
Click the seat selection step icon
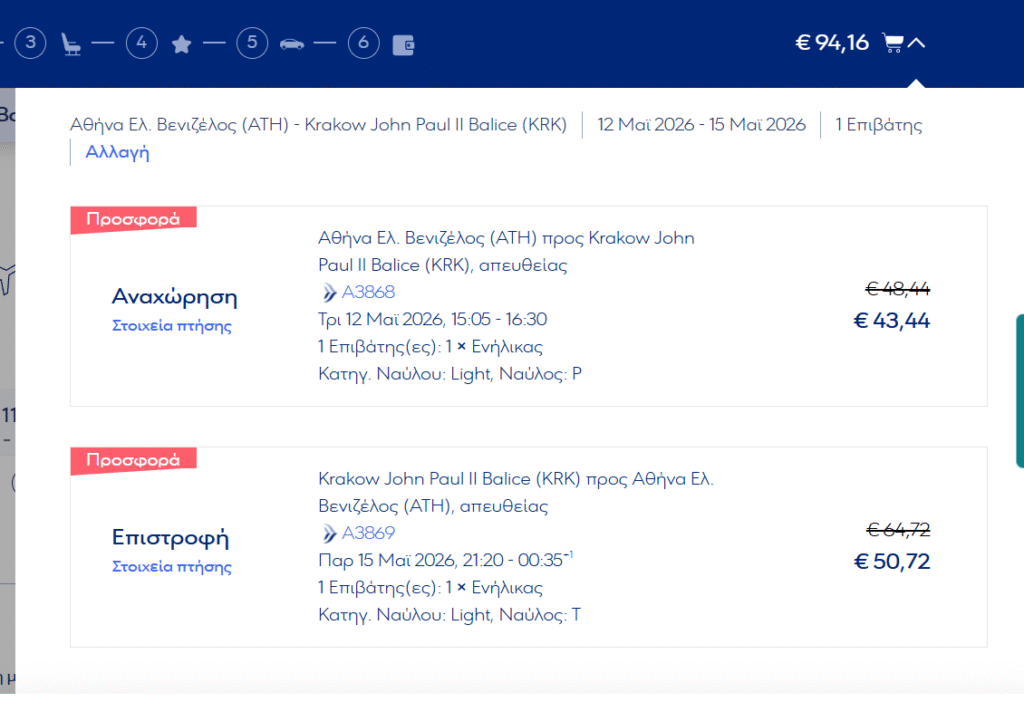pyautogui.click(x=71, y=44)
